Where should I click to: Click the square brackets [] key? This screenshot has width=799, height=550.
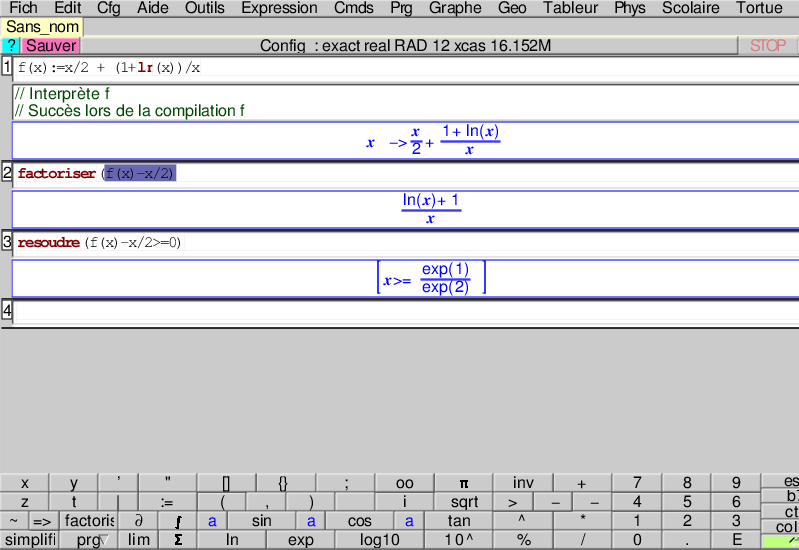coord(226,483)
